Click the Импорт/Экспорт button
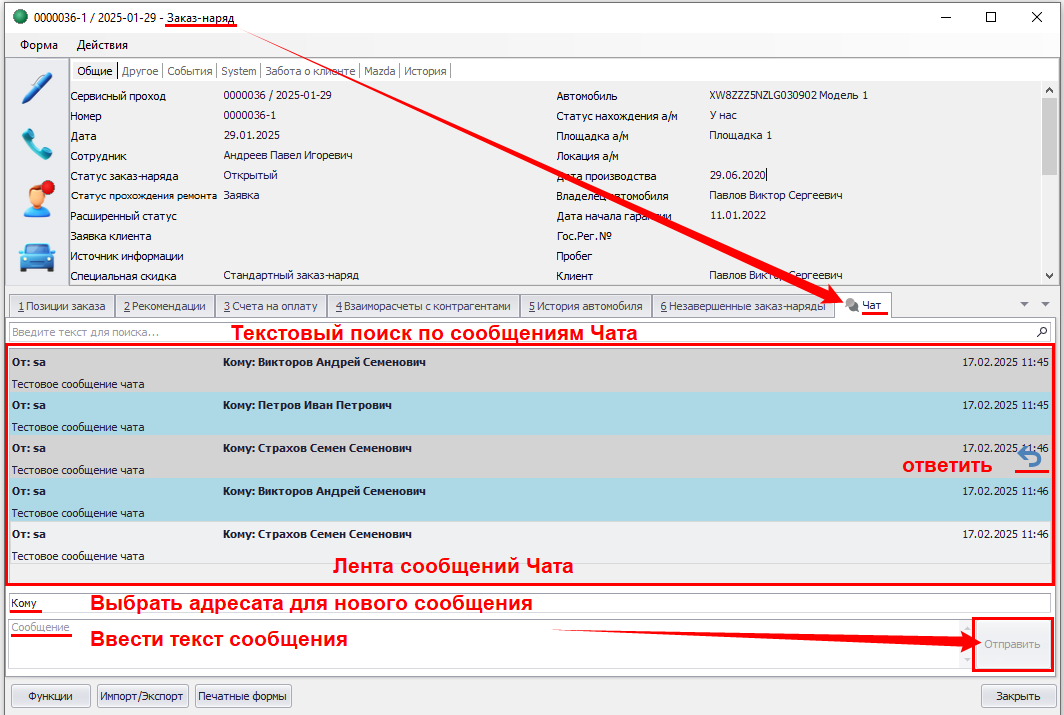This screenshot has height=715, width=1064. click(141, 696)
